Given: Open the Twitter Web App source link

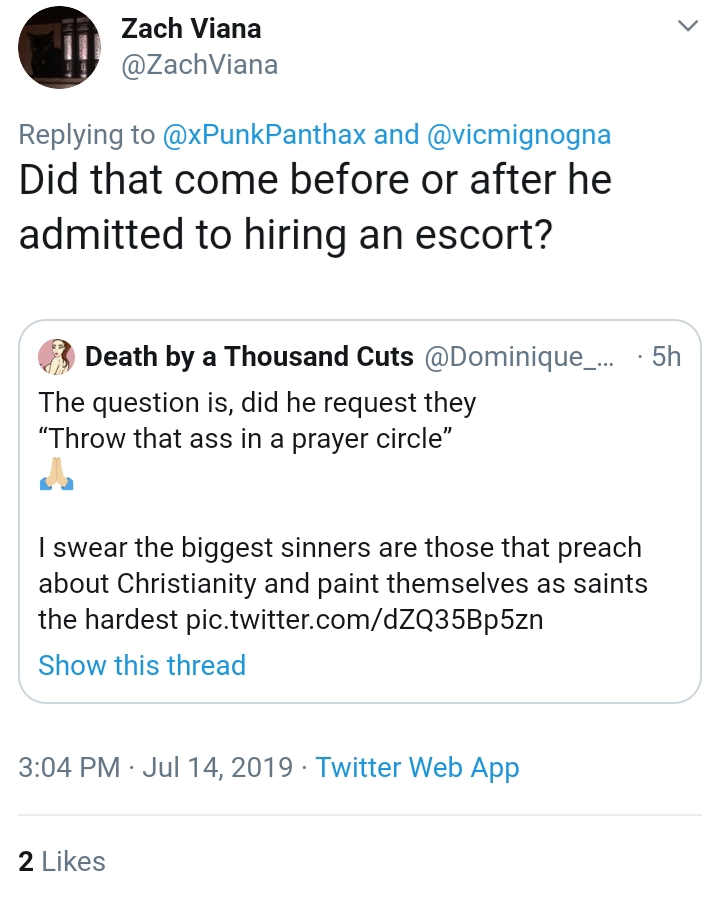Looking at the screenshot, I should [417, 768].
